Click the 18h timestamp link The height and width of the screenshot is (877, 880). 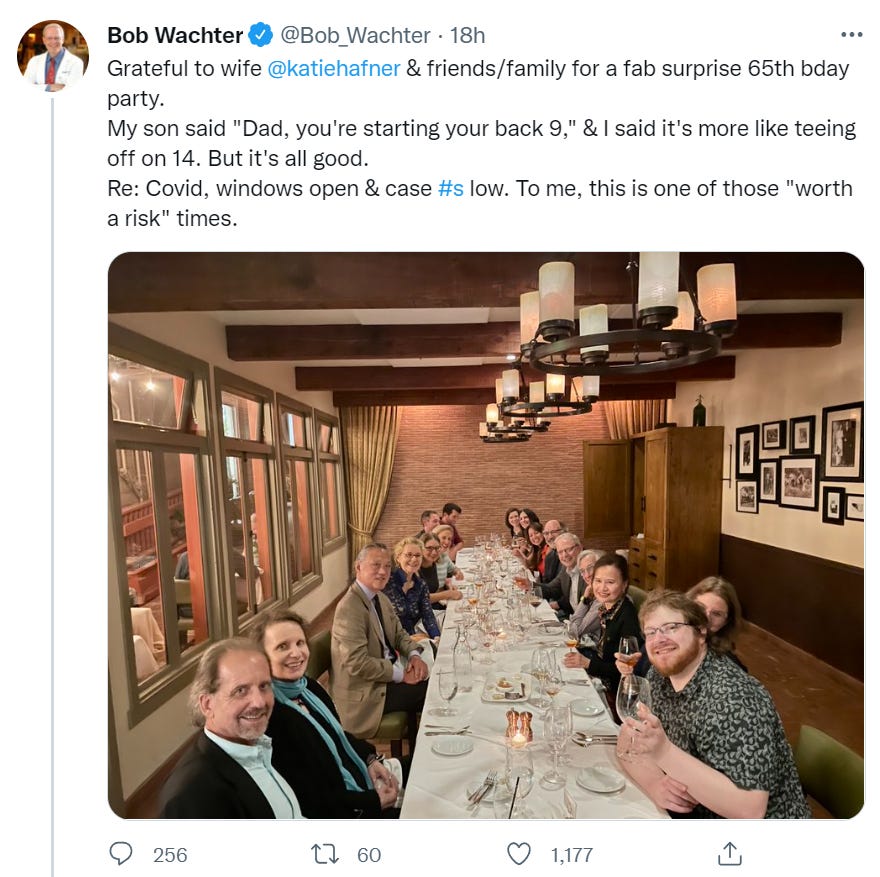coord(467,35)
